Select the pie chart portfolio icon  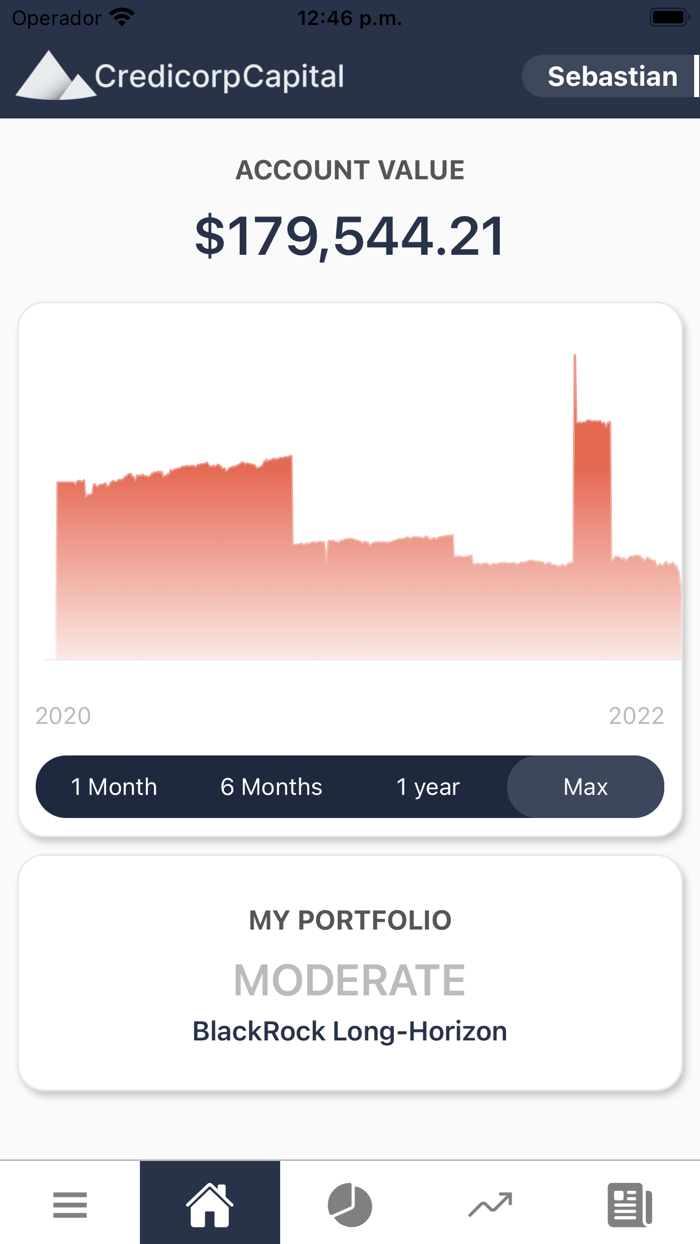pyautogui.click(x=349, y=1202)
